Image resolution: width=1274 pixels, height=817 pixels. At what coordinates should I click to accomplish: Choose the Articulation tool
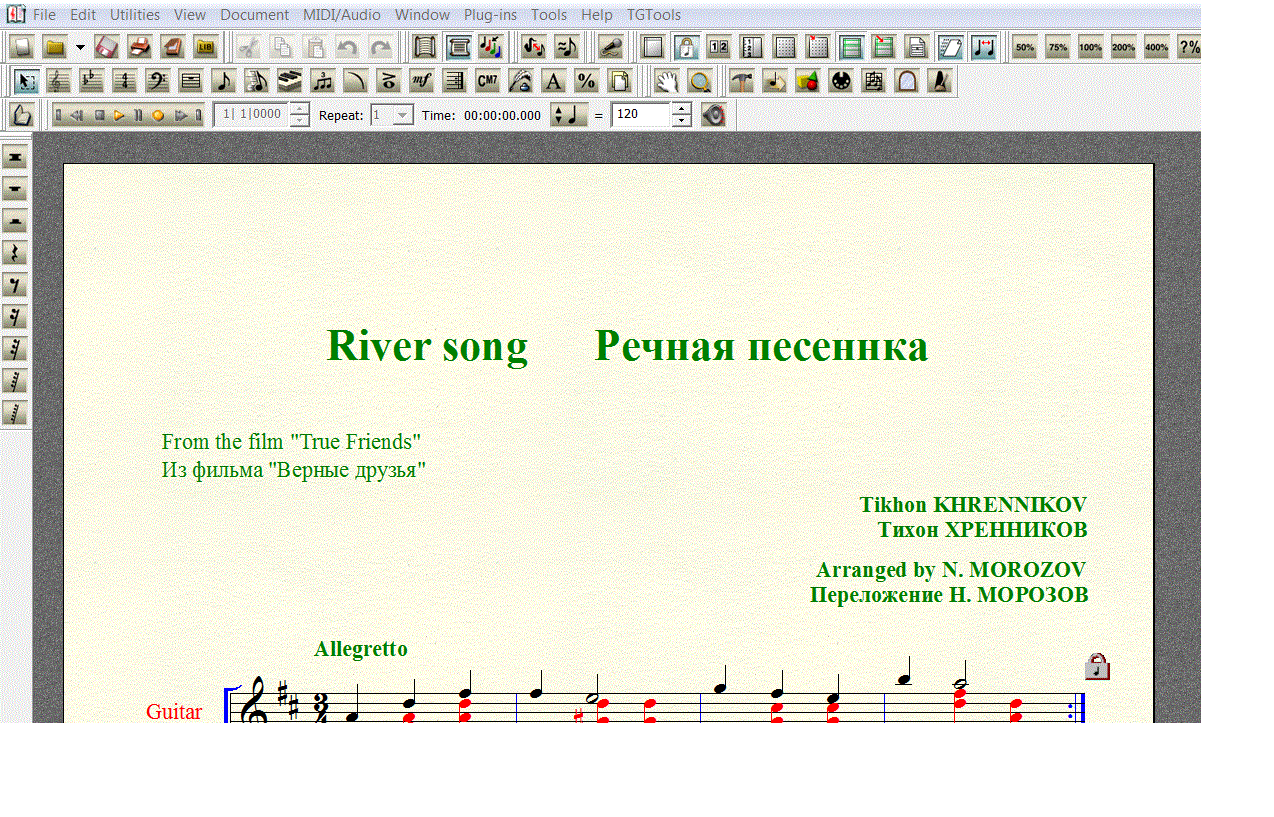pyautogui.click(x=389, y=81)
